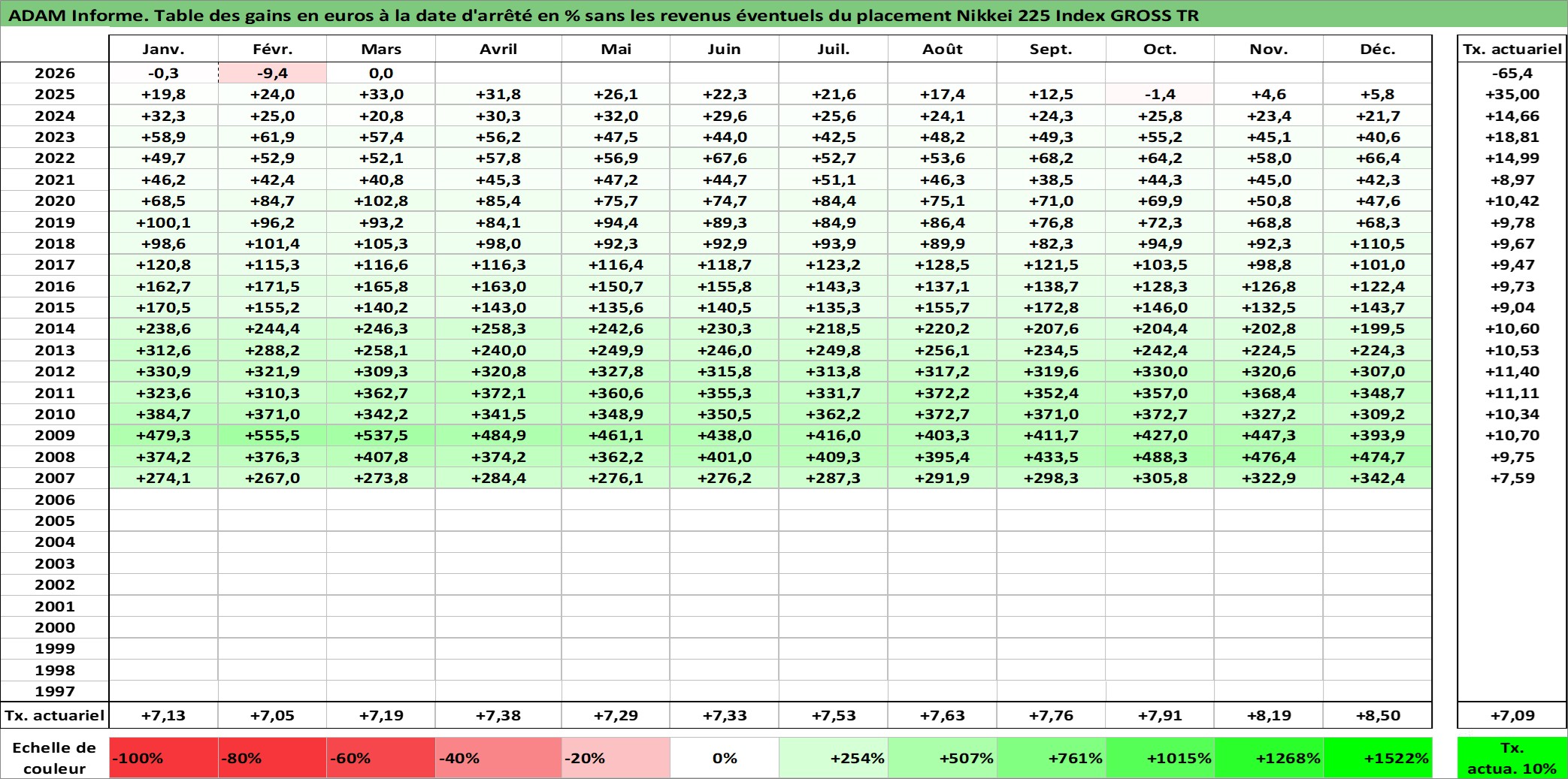Select the 2026 row label
The image size is (1568, 779).
55,73
